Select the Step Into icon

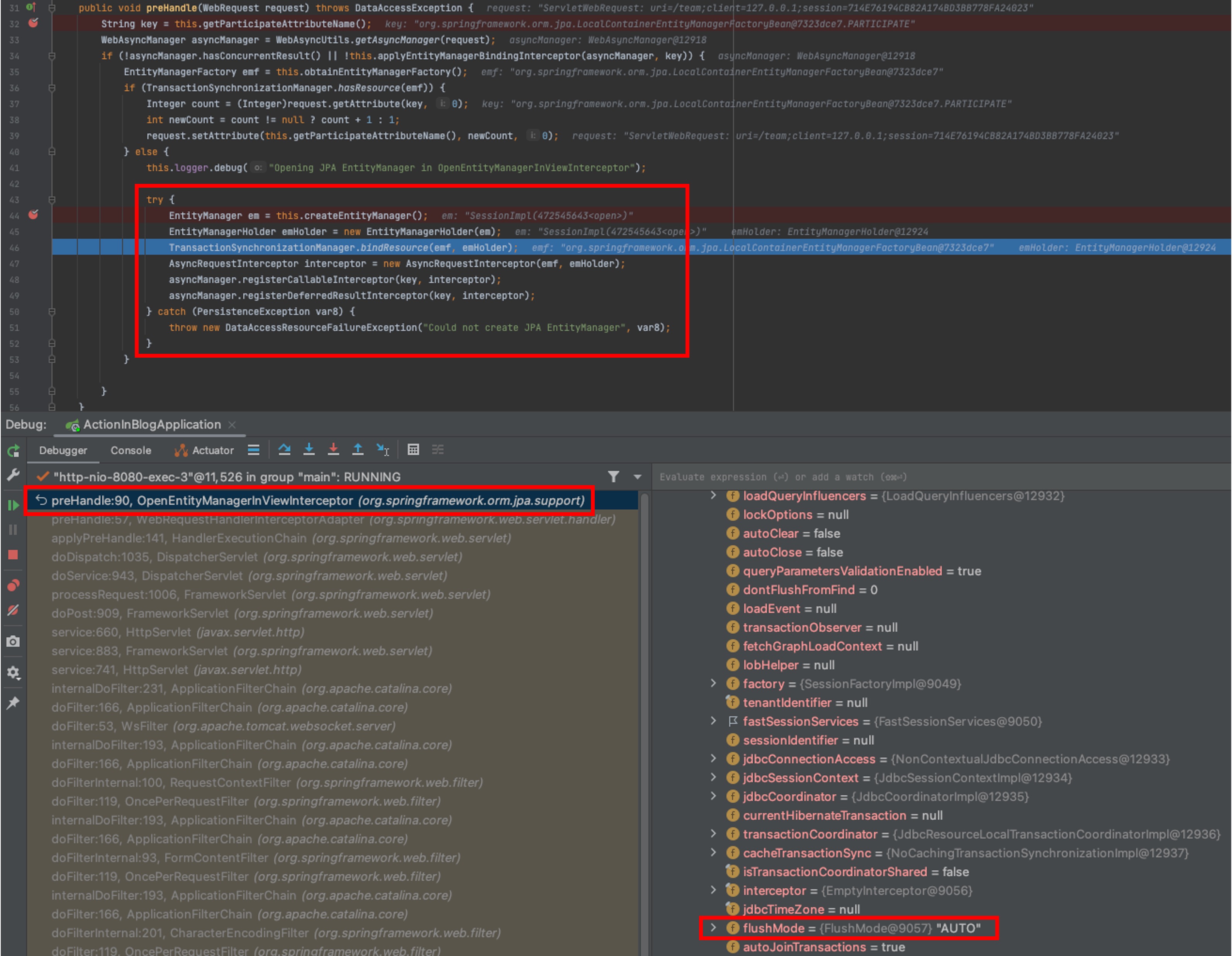click(x=310, y=450)
